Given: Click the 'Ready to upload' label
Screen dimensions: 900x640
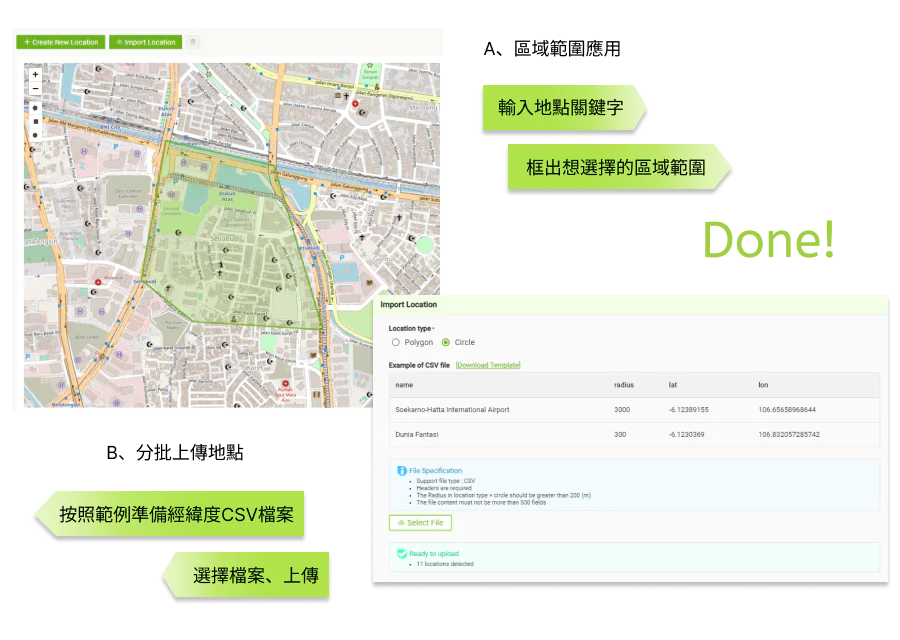Looking at the screenshot, I should 434,554.
